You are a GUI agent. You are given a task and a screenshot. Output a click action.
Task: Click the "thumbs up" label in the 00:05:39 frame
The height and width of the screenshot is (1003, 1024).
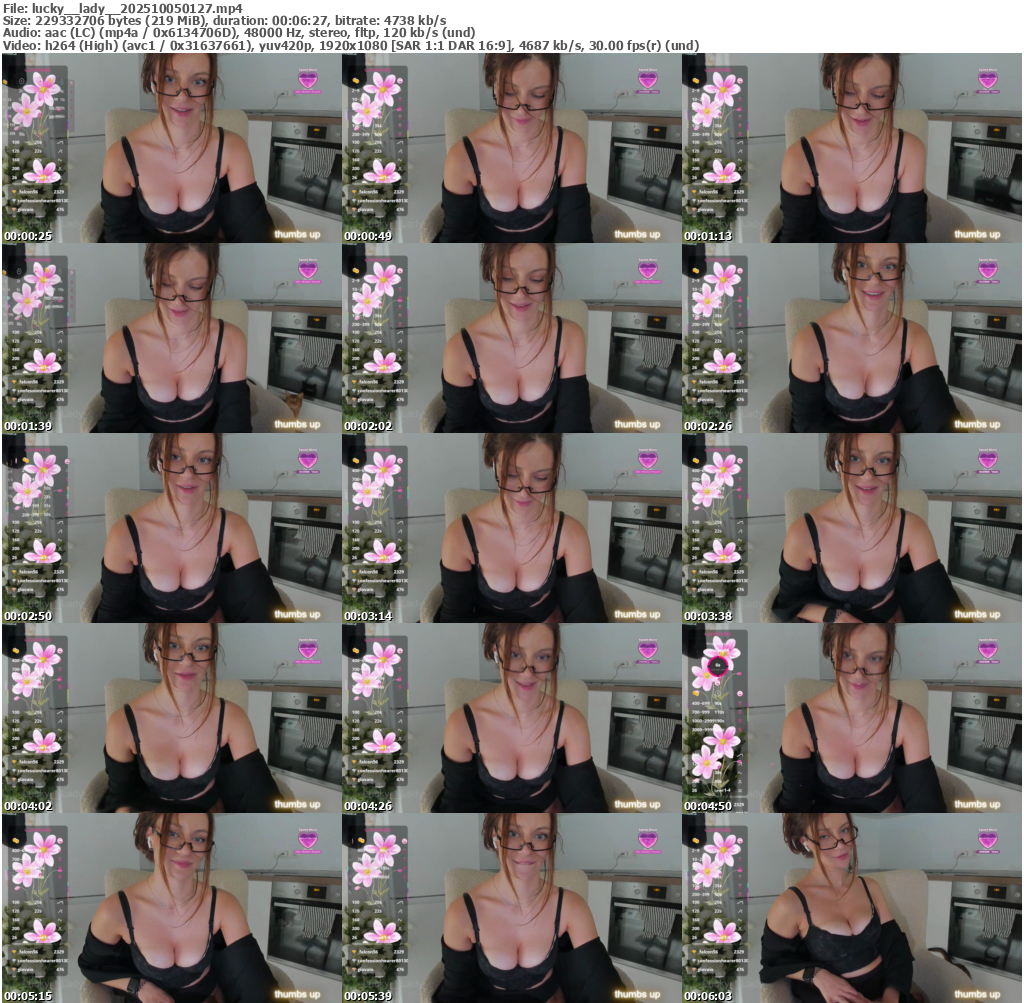637,995
